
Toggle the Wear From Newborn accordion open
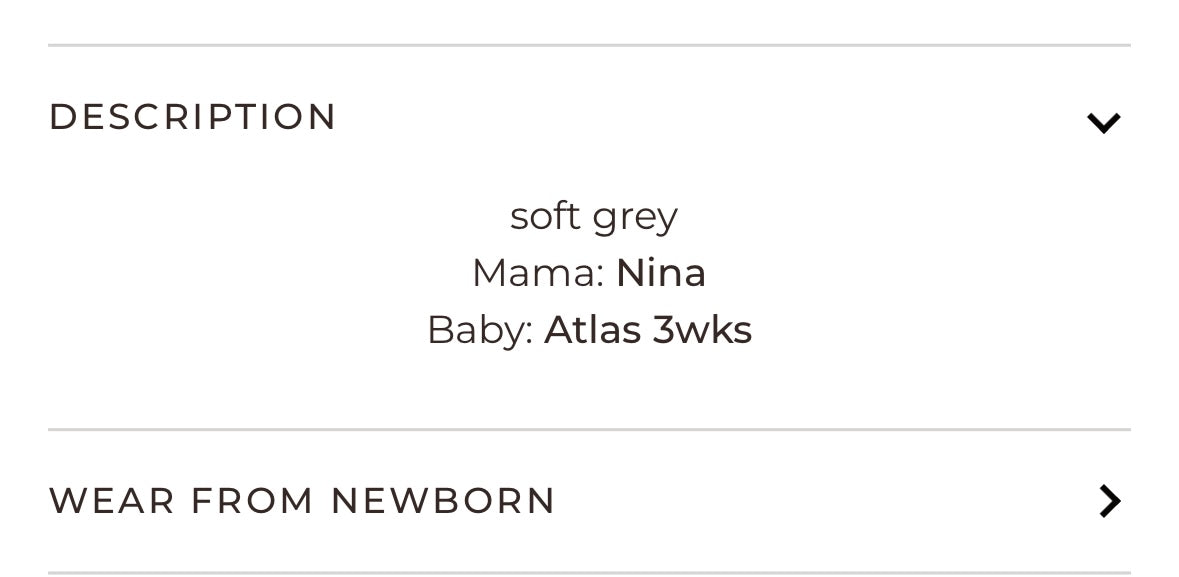pos(590,501)
